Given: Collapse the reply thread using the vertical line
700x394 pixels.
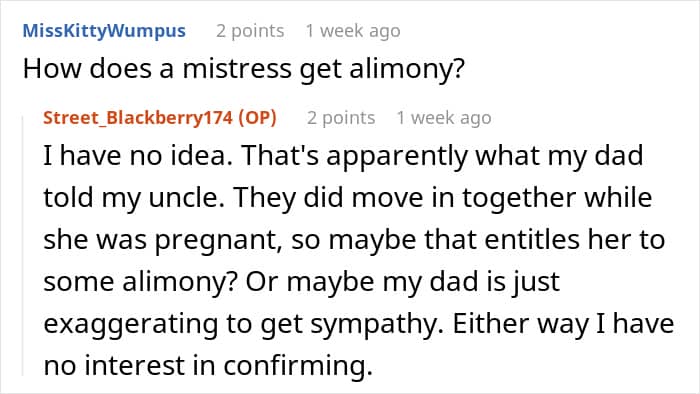Looking at the screenshot, I should pyautogui.click(x=23, y=245).
